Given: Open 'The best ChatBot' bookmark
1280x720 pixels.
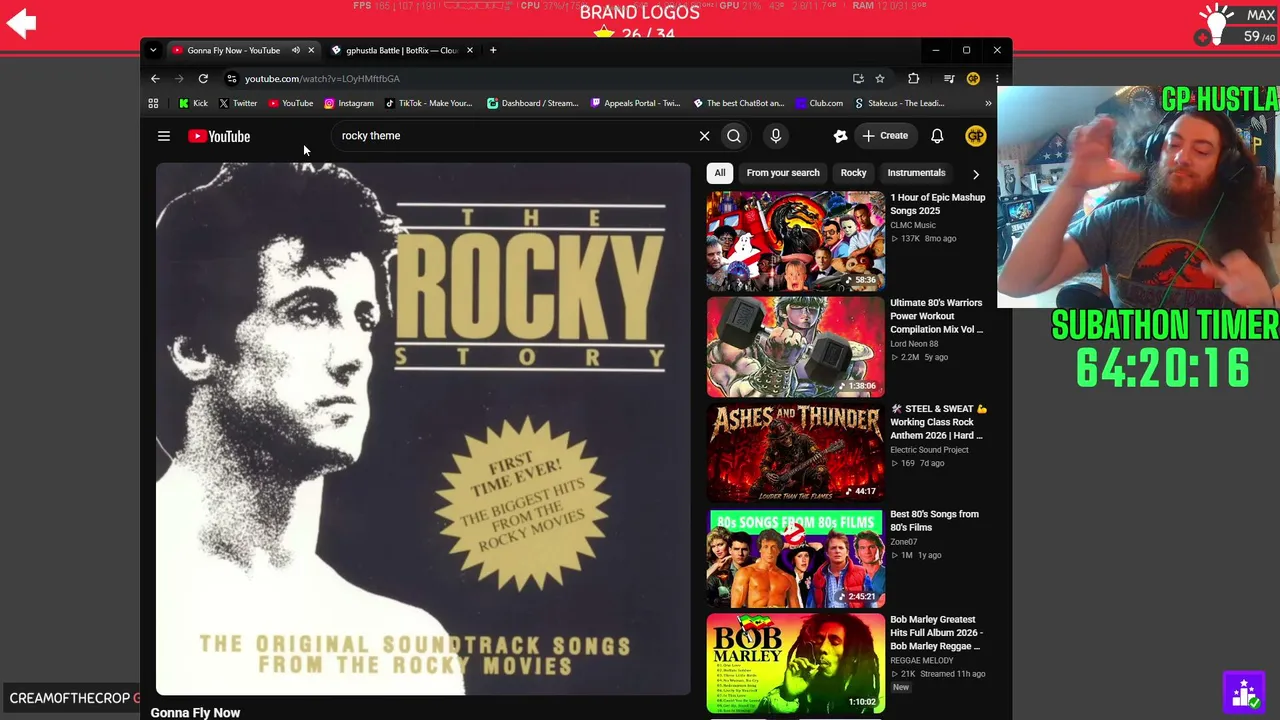Looking at the screenshot, I should [739, 103].
